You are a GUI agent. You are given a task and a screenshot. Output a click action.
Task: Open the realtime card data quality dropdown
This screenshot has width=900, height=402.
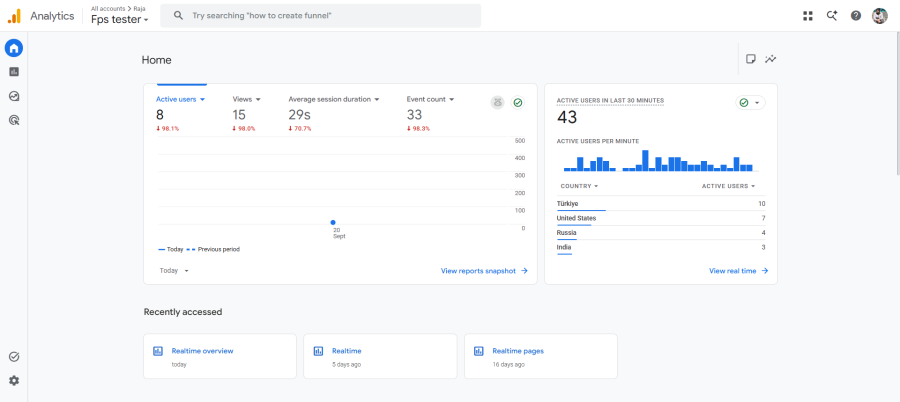(x=750, y=102)
